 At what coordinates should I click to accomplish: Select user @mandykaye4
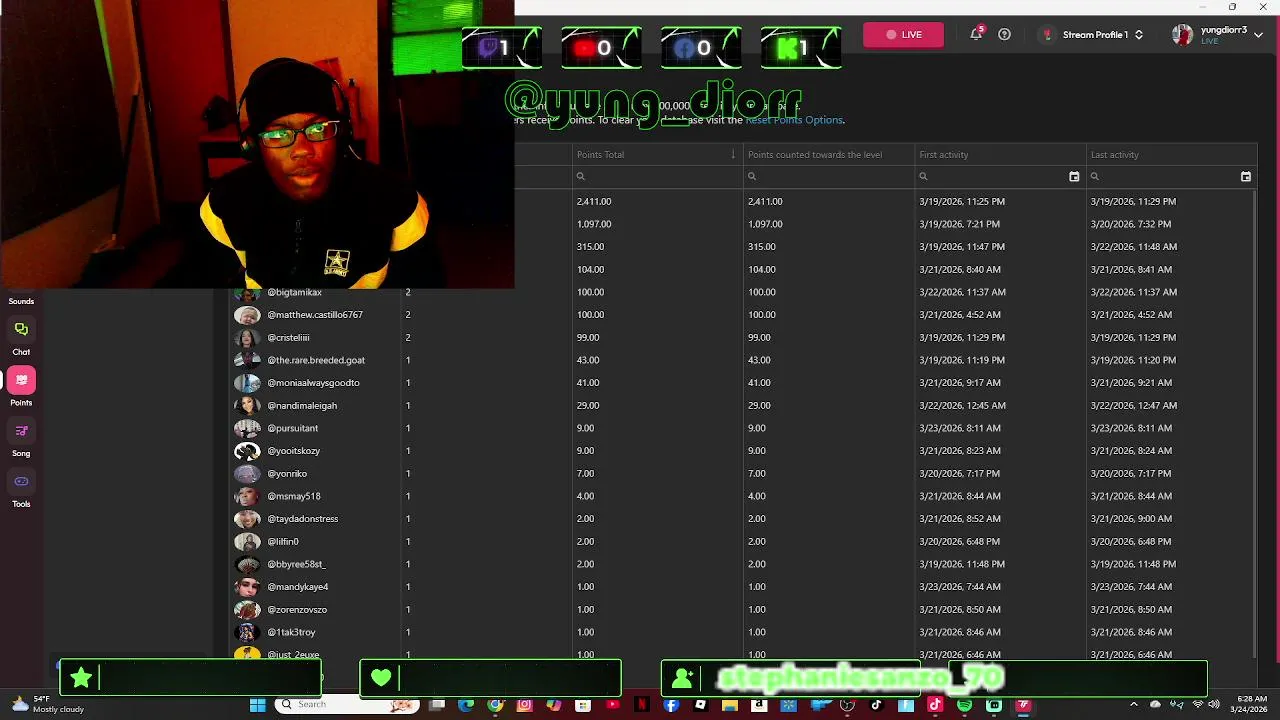pos(298,587)
